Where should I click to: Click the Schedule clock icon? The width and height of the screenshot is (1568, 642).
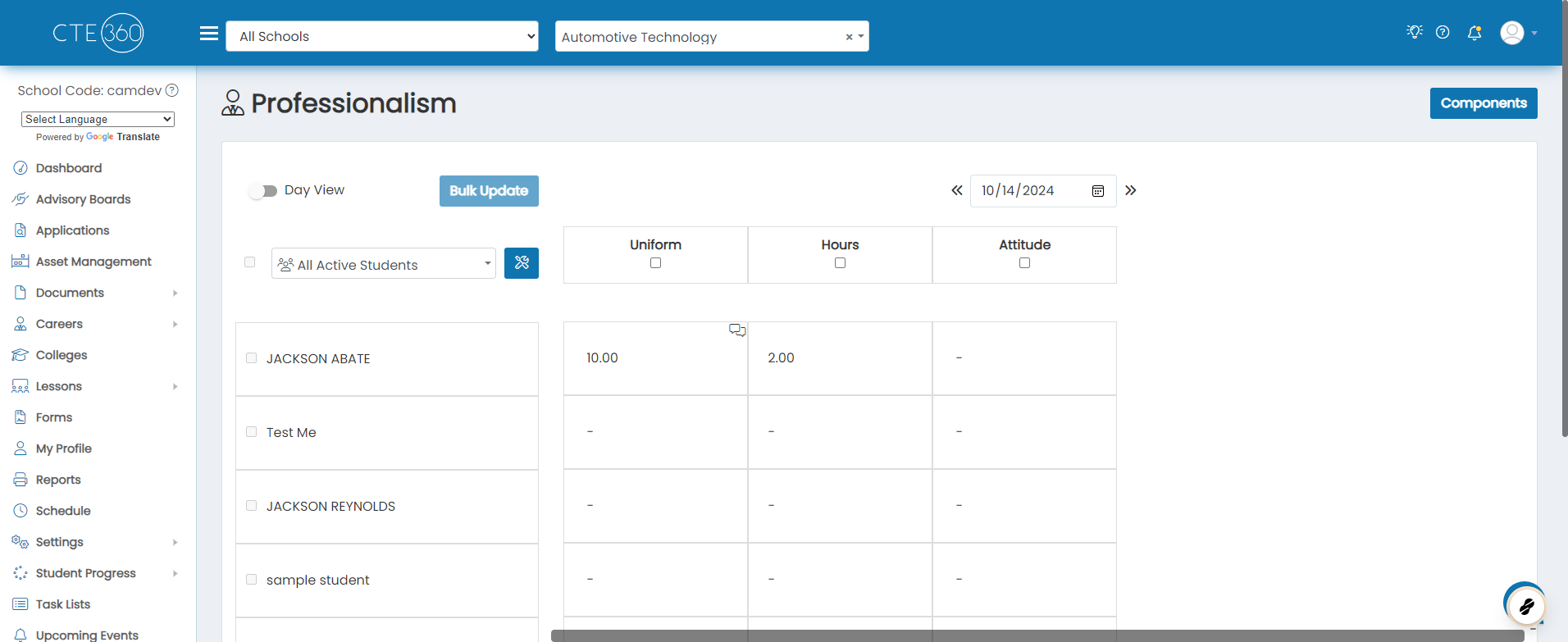(x=21, y=511)
